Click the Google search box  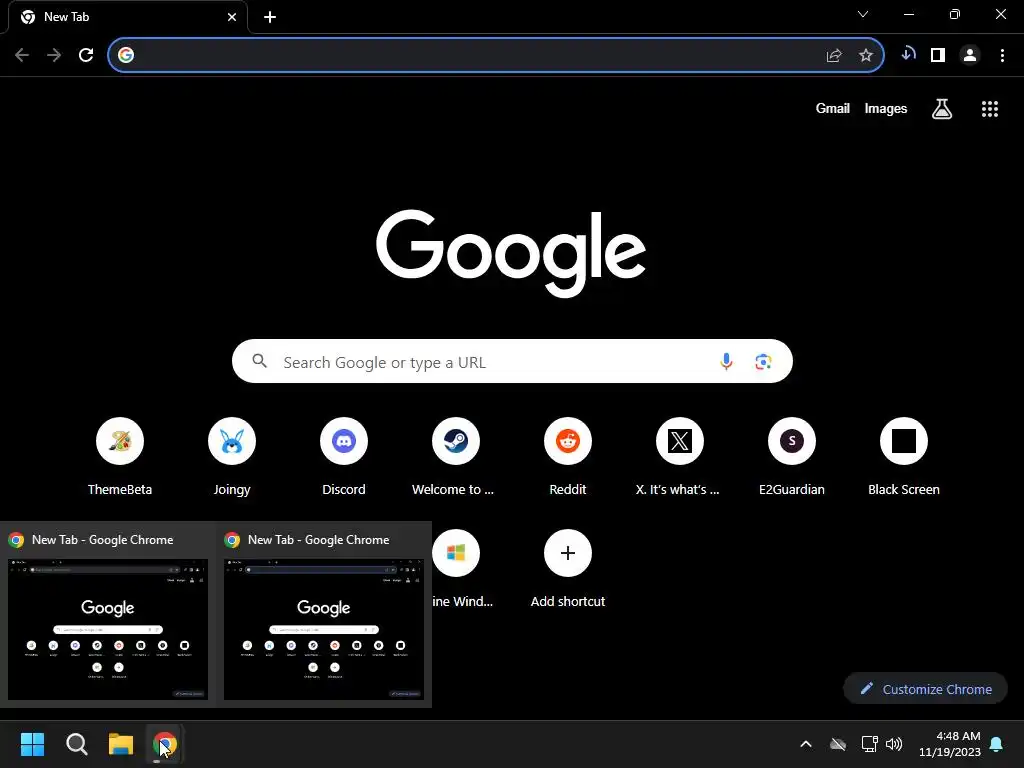[512, 361]
